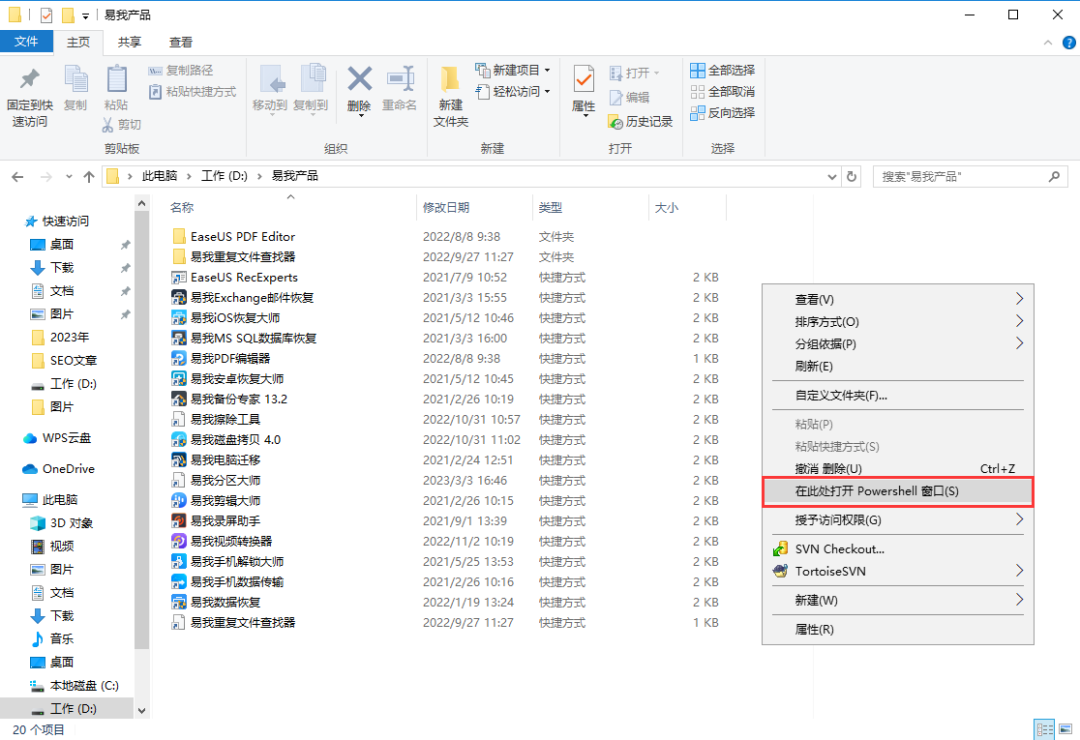The height and width of the screenshot is (740, 1080).
Task: Click the Cut scissors icon
Action: (107, 125)
